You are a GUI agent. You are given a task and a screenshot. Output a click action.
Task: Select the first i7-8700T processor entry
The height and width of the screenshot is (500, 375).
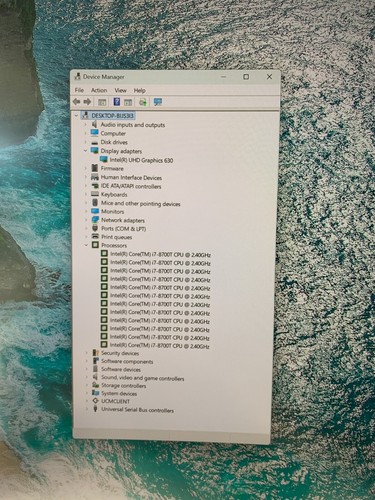[160, 255]
